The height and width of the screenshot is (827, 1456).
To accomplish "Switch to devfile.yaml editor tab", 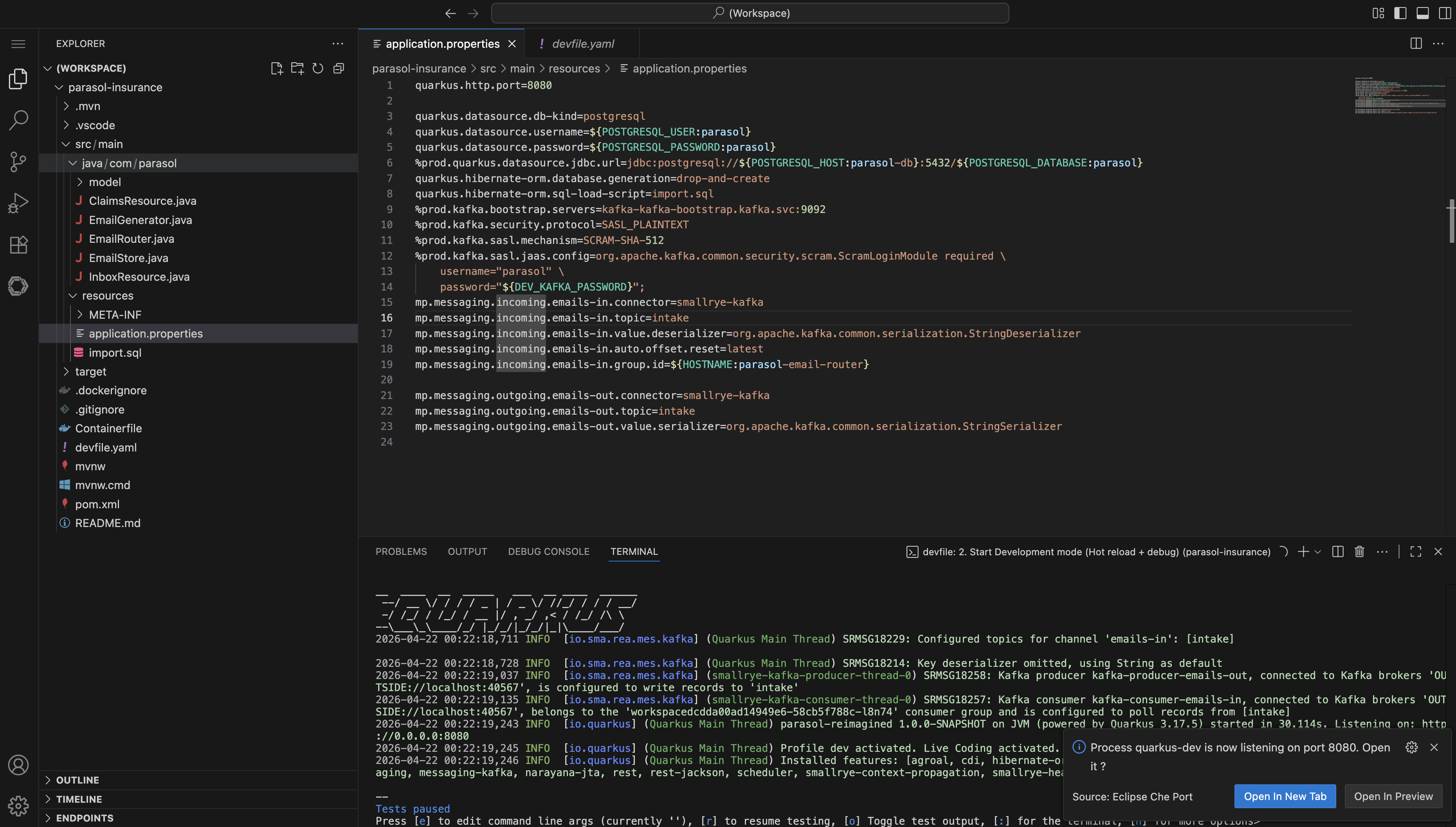I will [582, 44].
